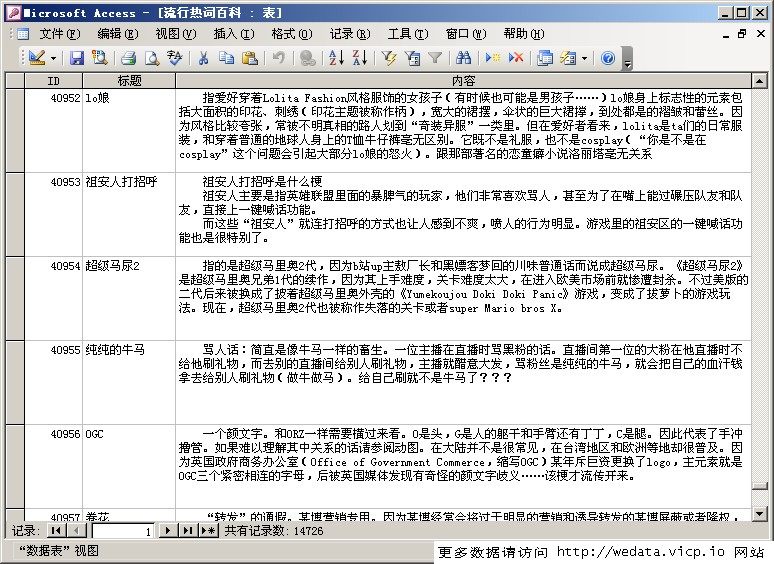Click the ID cell 40952
The height and width of the screenshot is (564, 774).
coord(53,130)
